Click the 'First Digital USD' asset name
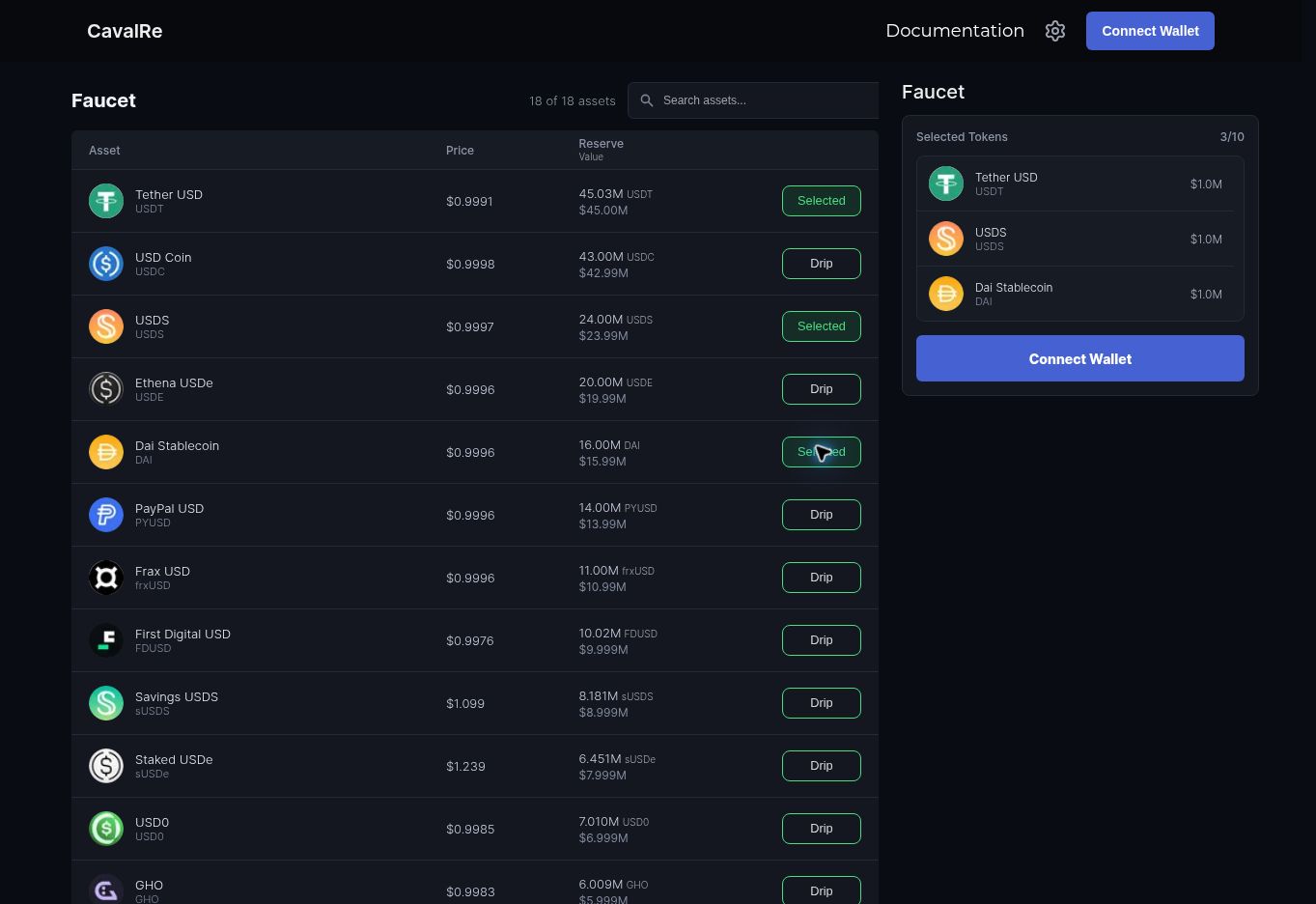 click(x=182, y=634)
